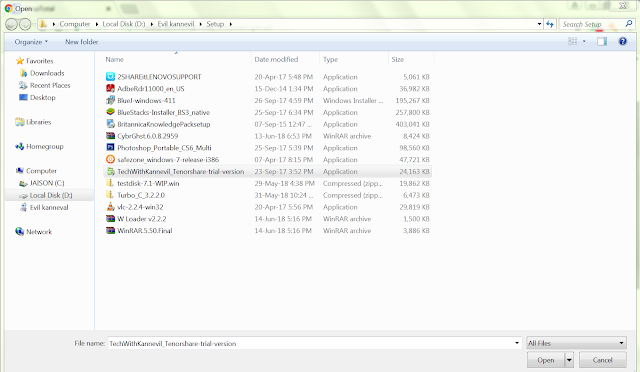The width and height of the screenshot is (640, 372).
Task: Change your view icon in toolbar
Action: tap(573, 41)
